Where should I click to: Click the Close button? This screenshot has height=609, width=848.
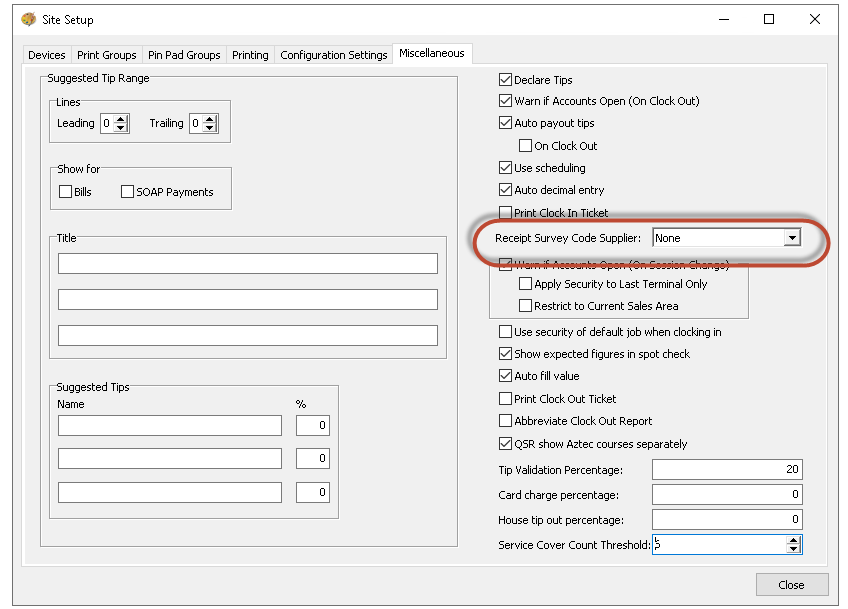[x=792, y=585]
